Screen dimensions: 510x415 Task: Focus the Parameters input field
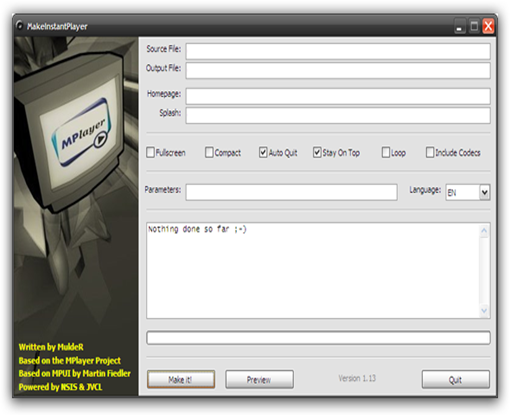point(292,192)
